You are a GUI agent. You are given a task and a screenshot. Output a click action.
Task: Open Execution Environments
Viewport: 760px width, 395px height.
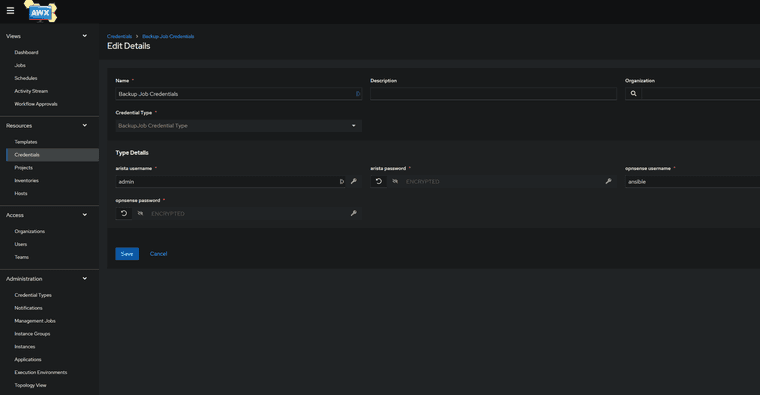pos(41,372)
